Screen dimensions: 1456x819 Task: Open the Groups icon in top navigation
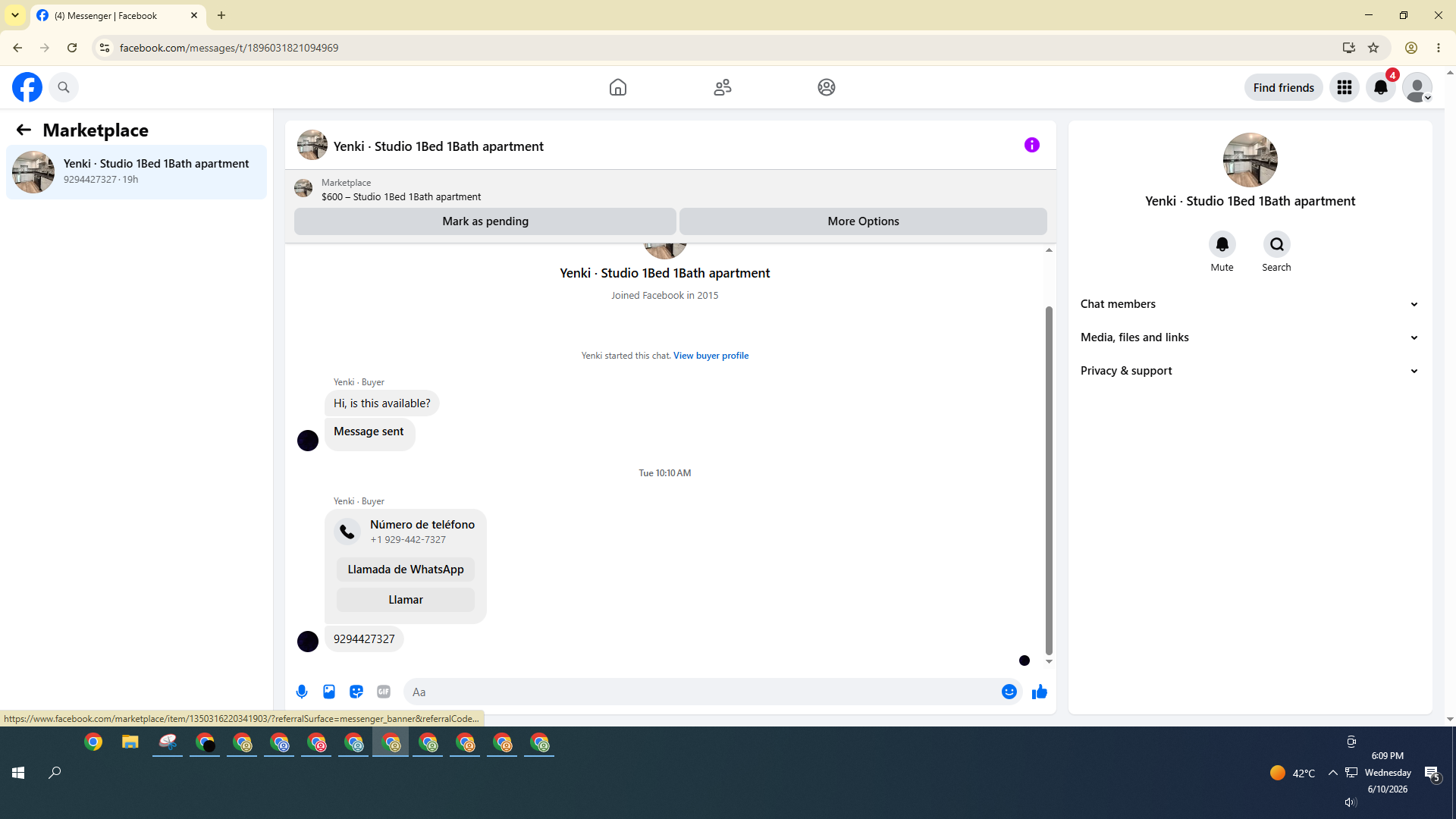(x=827, y=87)
